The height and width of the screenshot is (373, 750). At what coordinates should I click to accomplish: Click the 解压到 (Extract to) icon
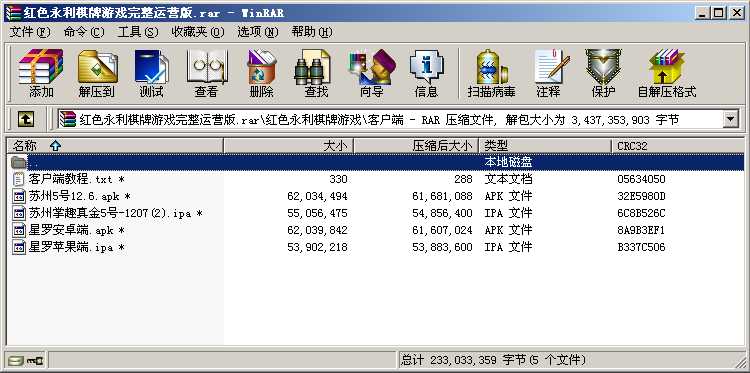(x=97, y=73)
